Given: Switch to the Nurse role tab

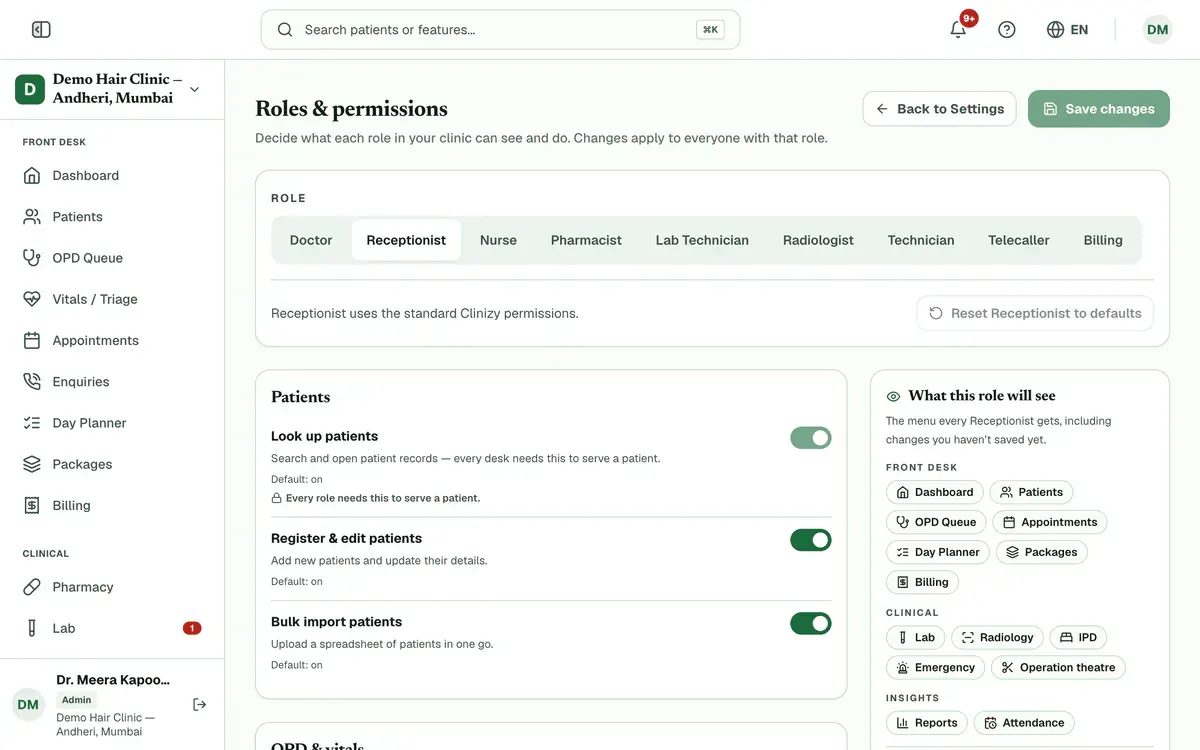Looking at the screenshot, I should (x=498, y=240).
